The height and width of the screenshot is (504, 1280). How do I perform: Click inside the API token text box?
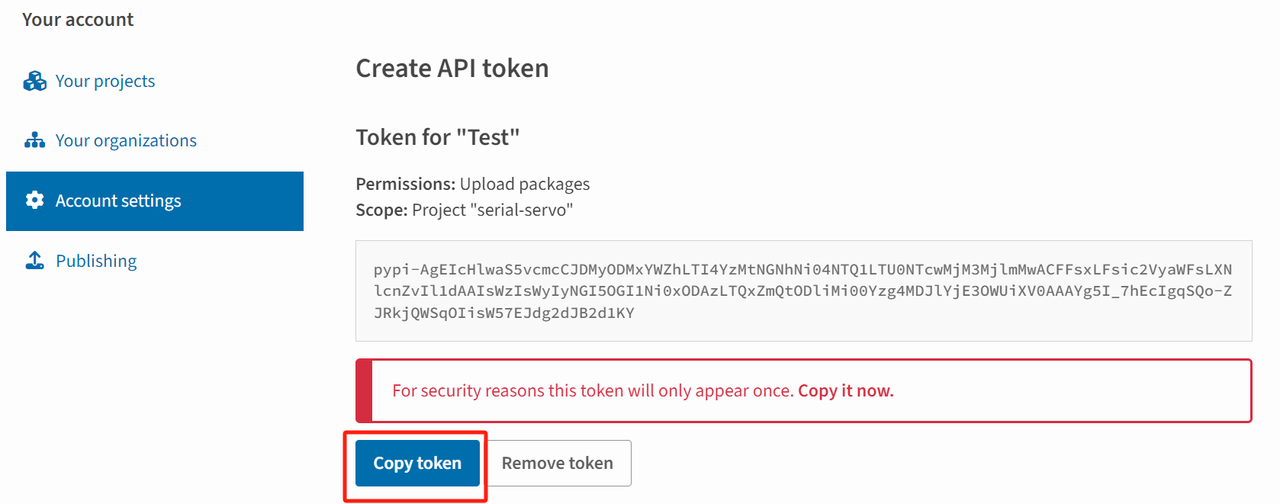pyautogui.click(x=804, y=291)
